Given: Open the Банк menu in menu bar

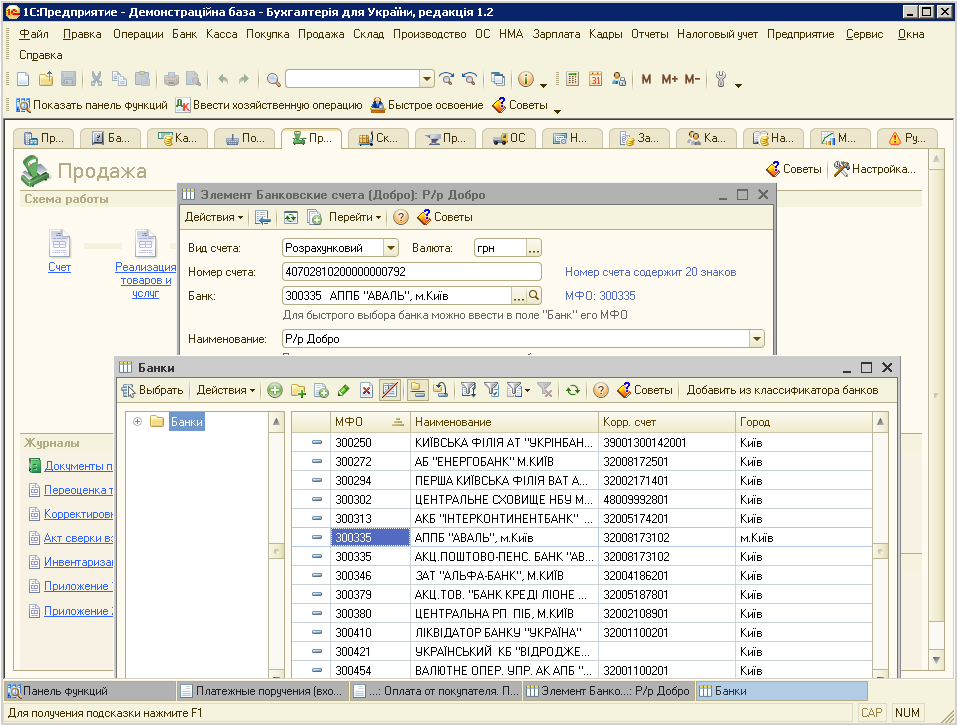Looking at the screenshot, I should 184,34.
